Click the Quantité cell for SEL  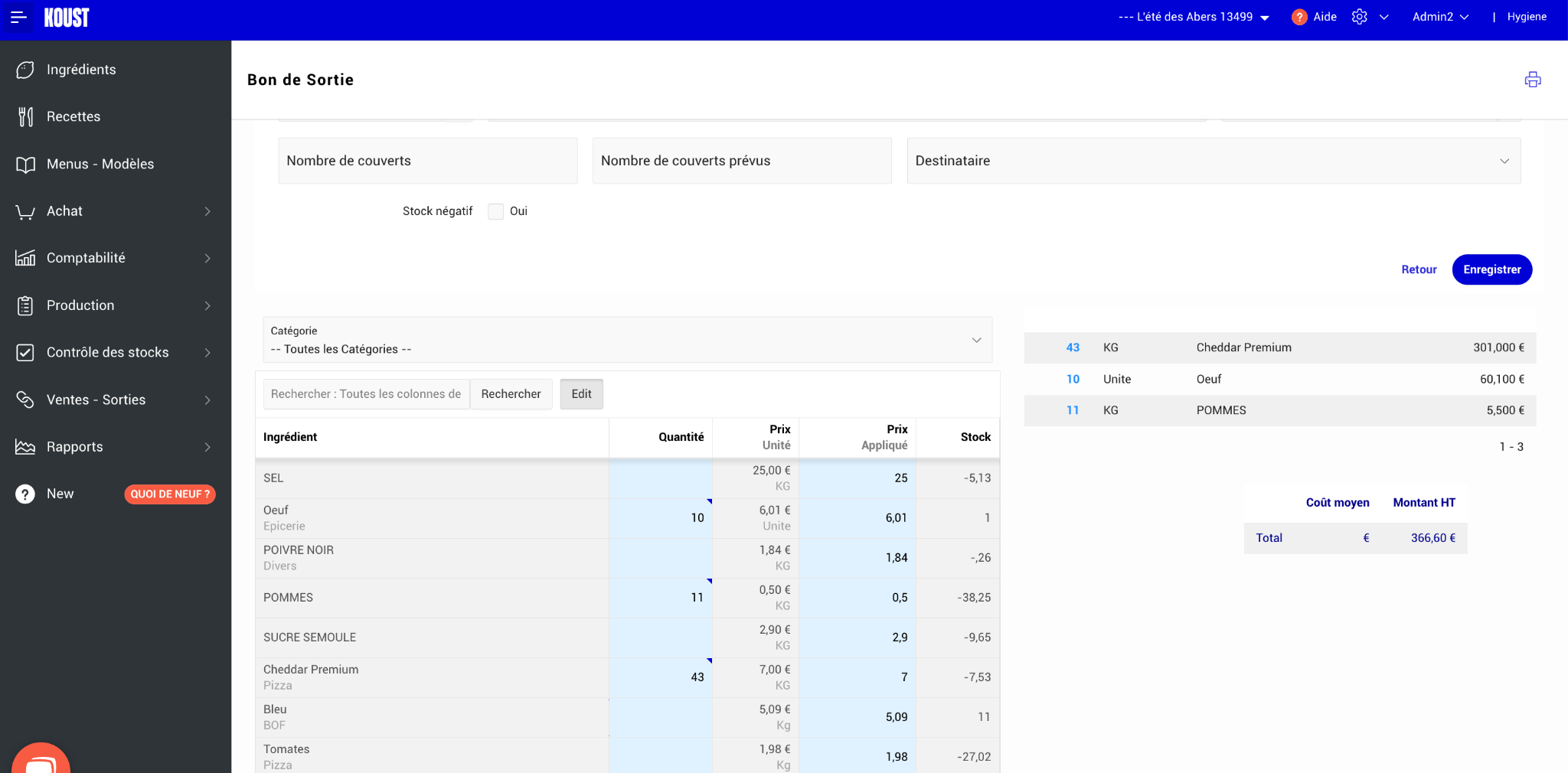coord(661,478)
